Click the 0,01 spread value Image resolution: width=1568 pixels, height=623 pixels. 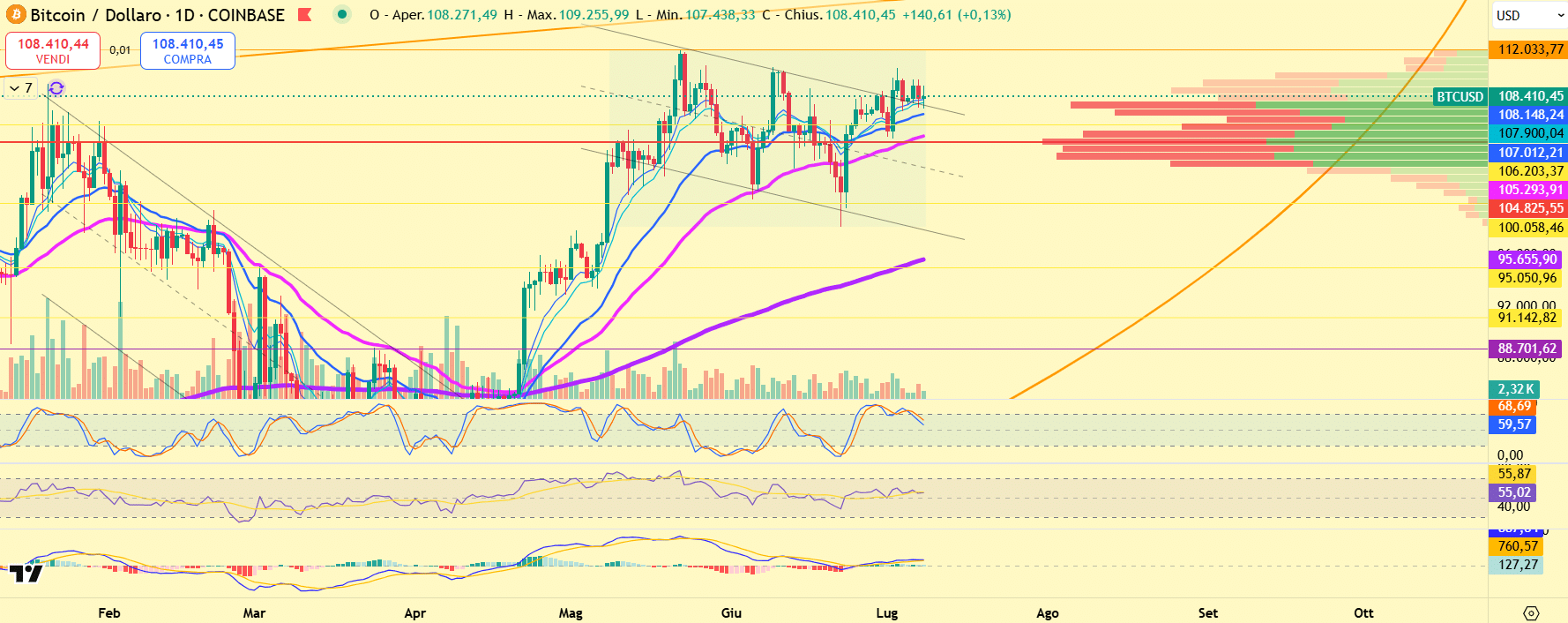click(120, 50)
